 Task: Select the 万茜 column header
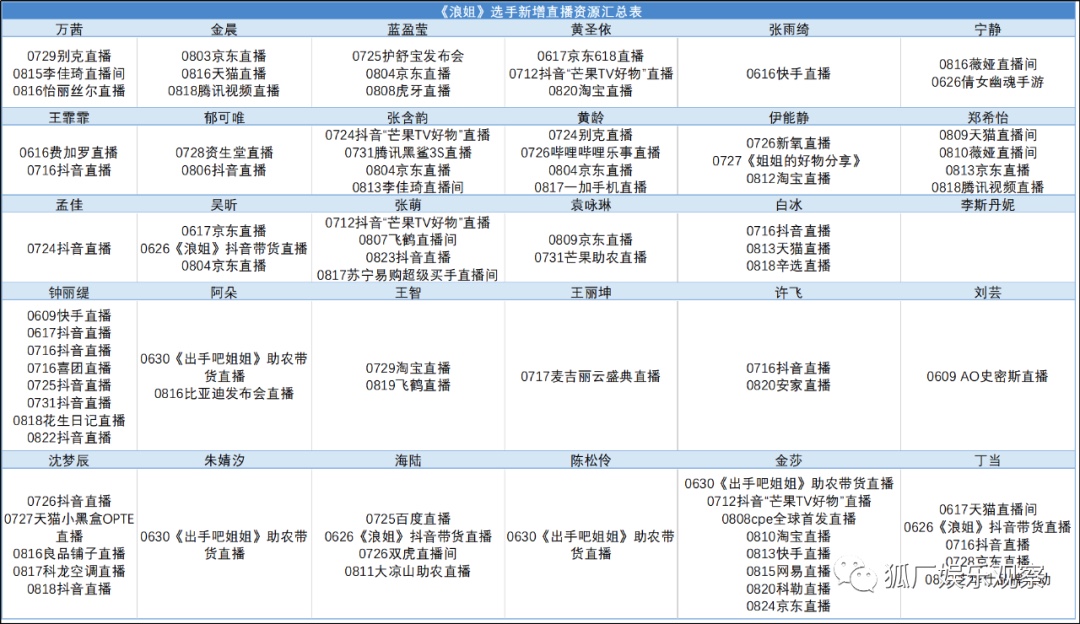[70, 29]
